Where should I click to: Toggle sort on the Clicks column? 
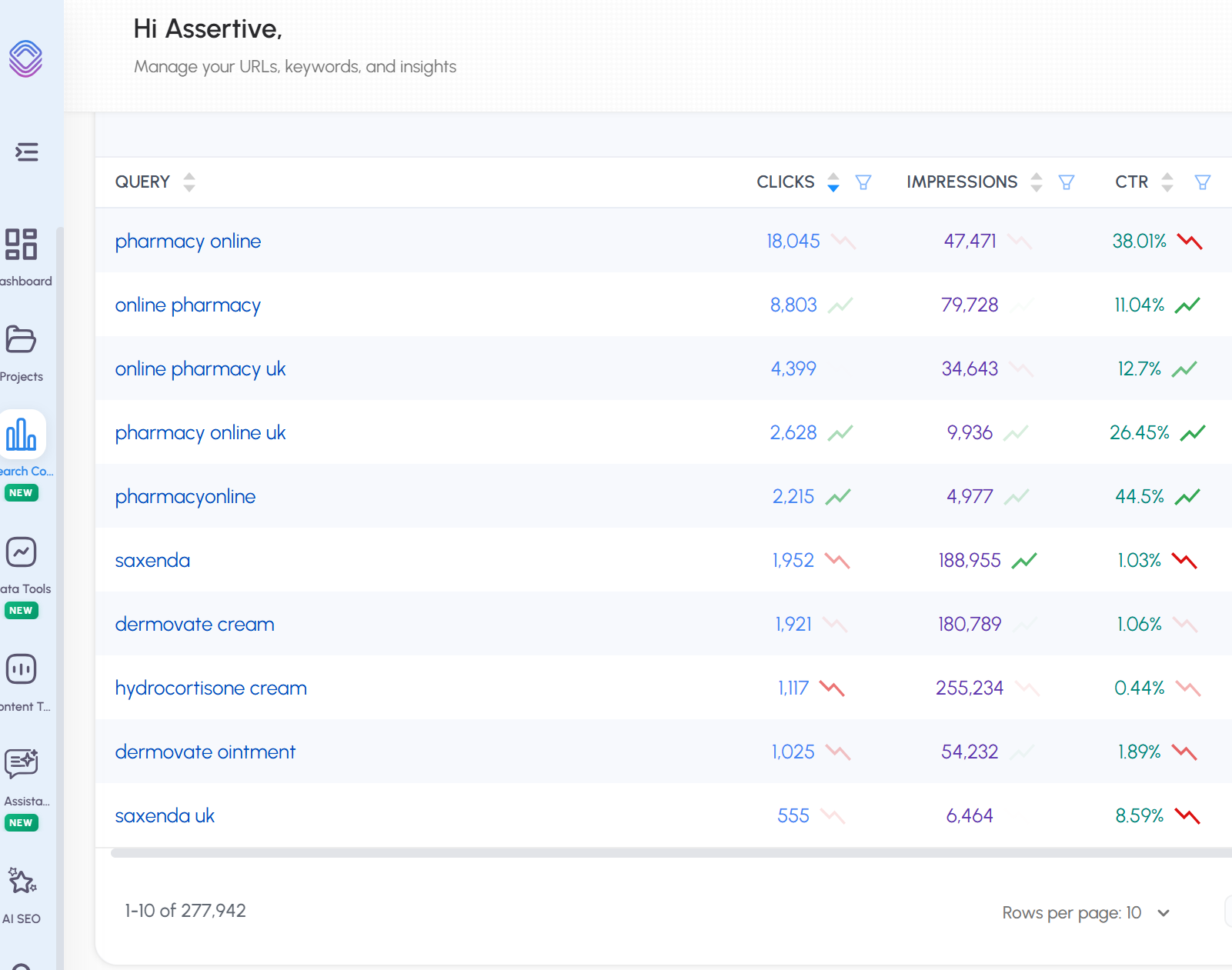click(833, 182)
